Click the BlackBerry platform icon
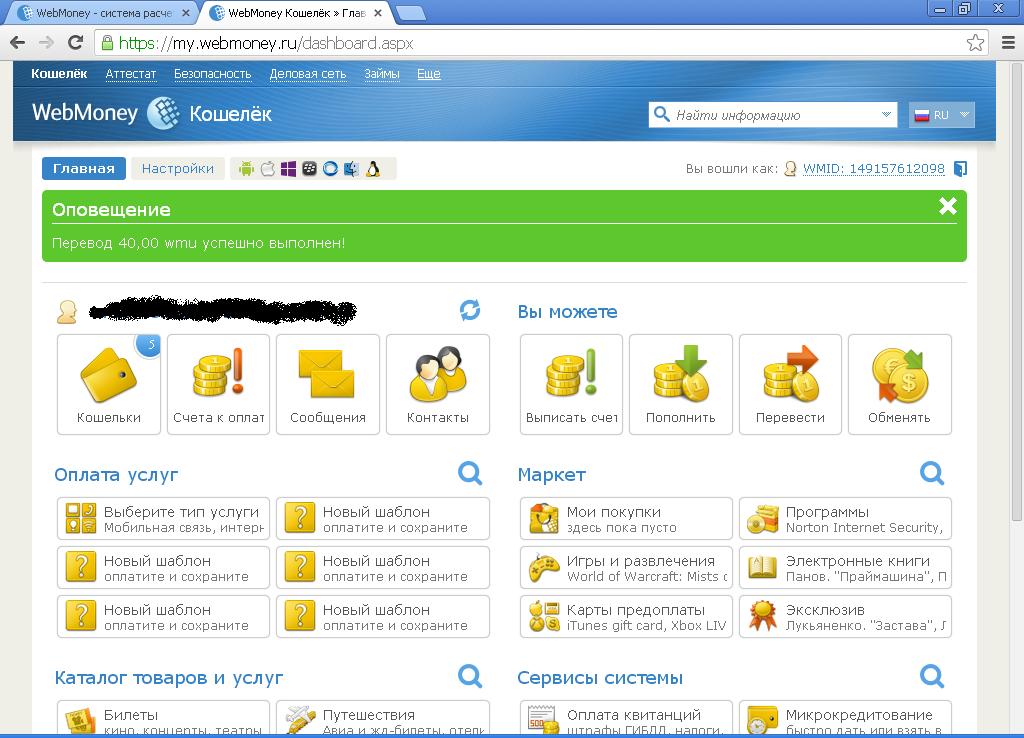The width and height of the screenshot is (1024, 738). pos(310,169)
